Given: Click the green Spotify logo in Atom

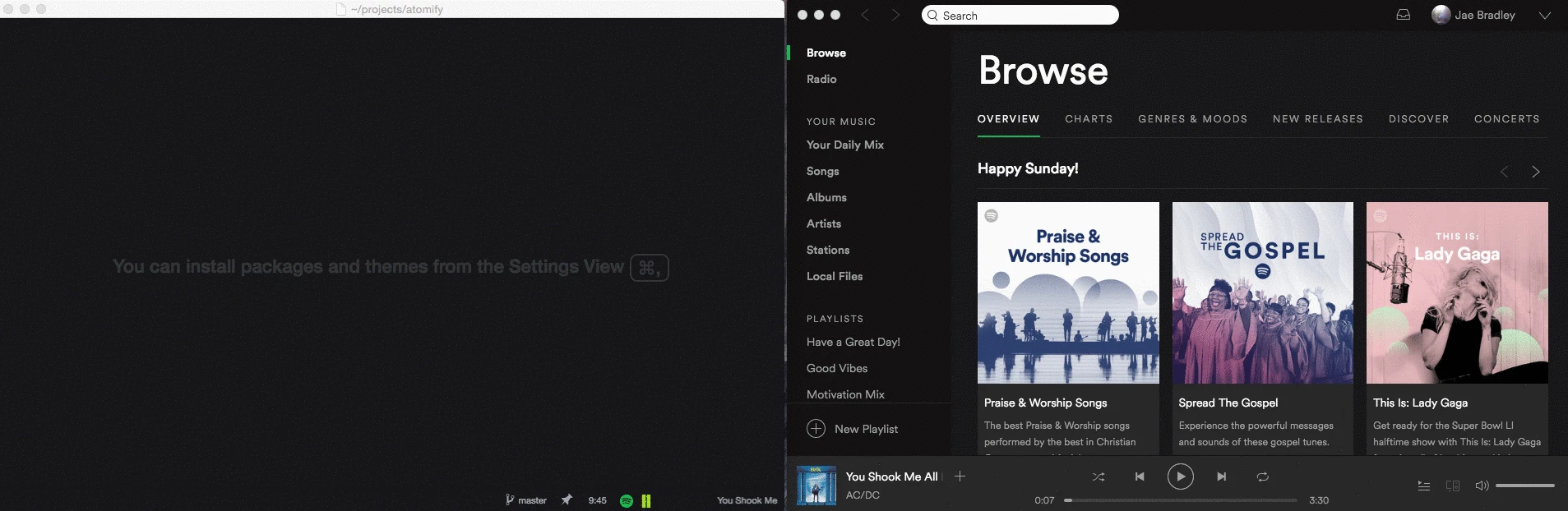Looking at the screenshot, I should pos(627,500).
